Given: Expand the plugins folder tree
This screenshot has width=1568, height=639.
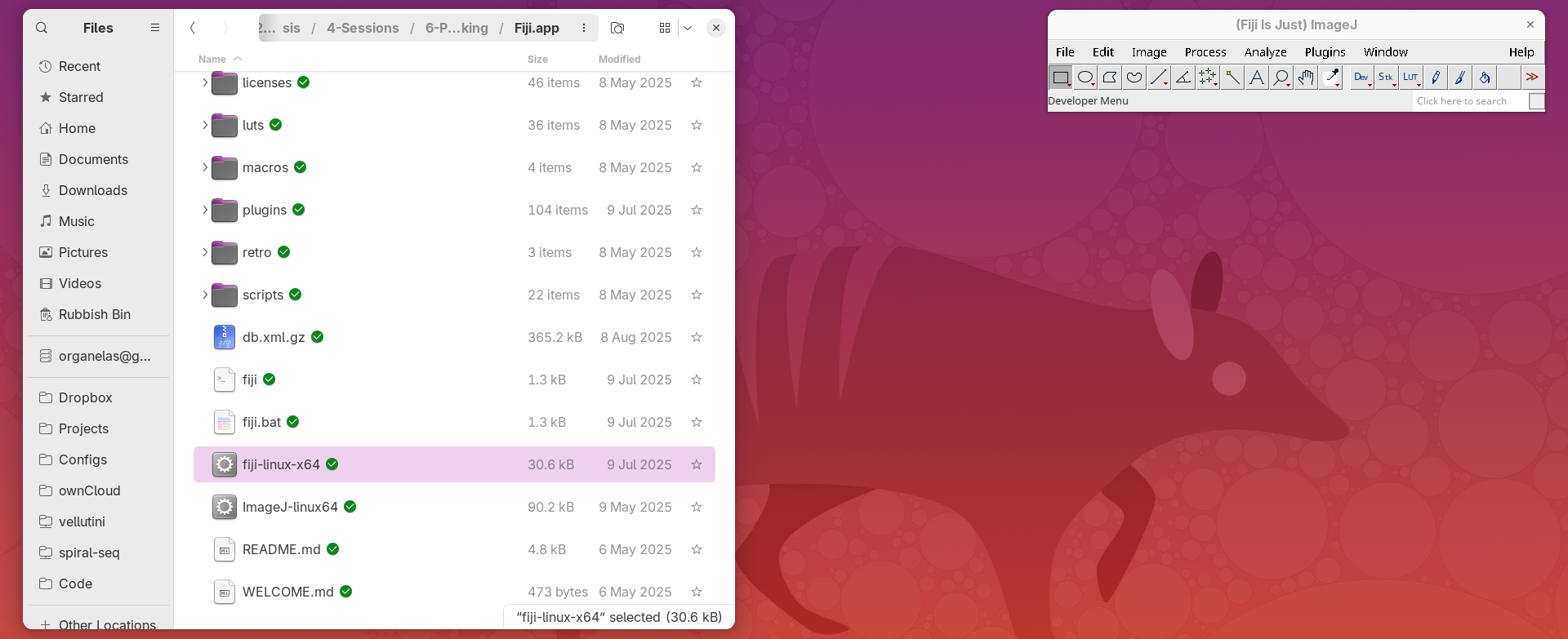Looking at the screenshot, I should [205, 210].
